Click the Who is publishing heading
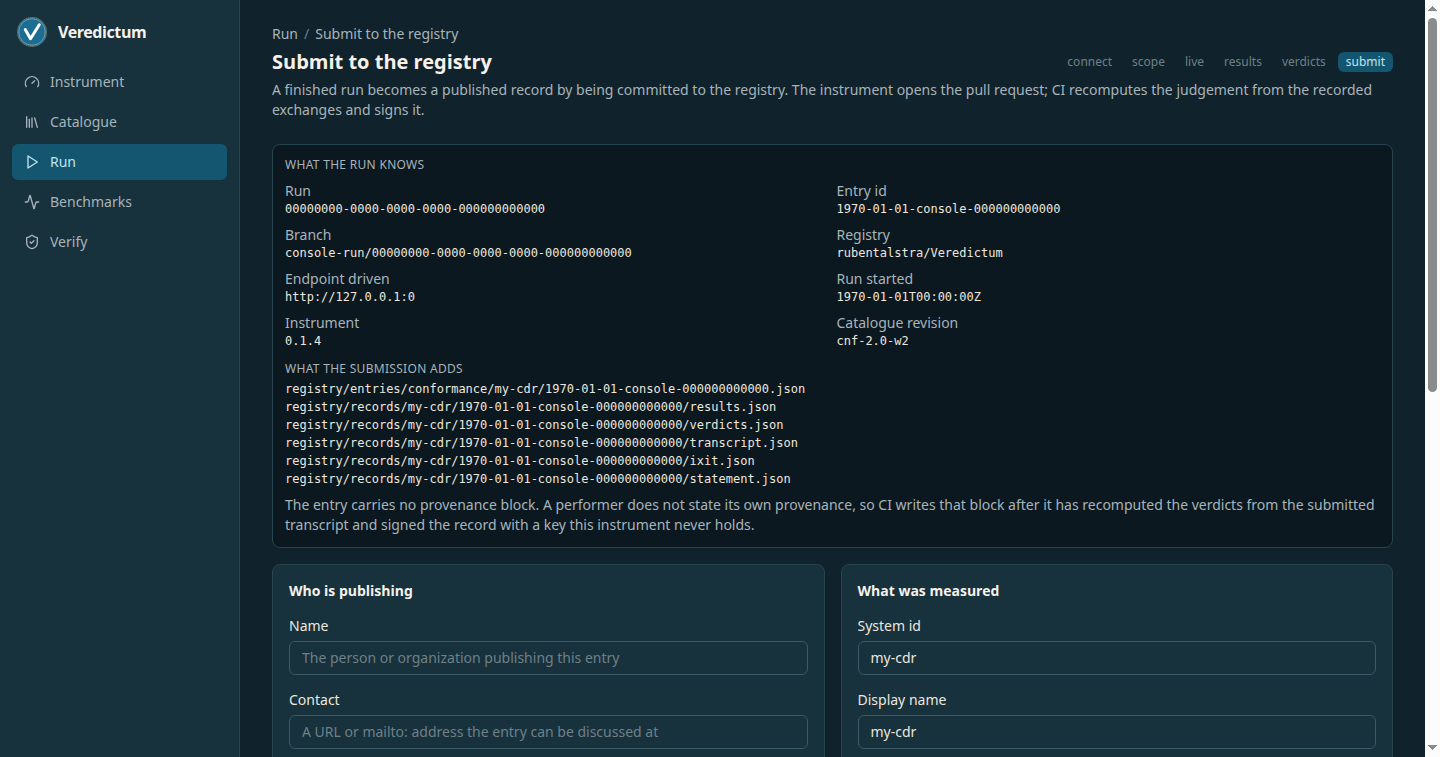This screenshot has height=757, width=1440. (x=351, y=591)
